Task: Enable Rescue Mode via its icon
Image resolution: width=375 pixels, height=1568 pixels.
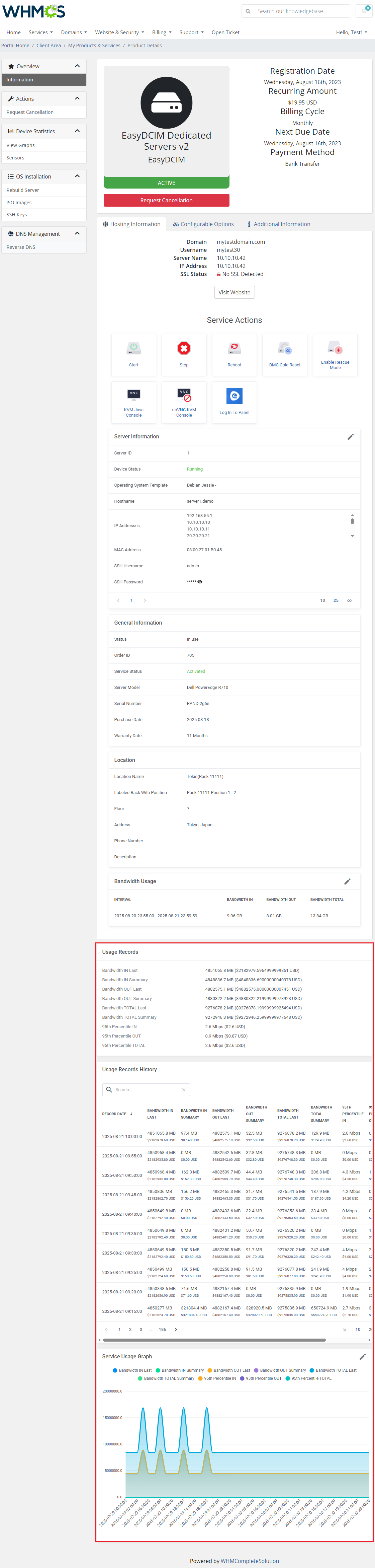Action: click(335, 349)
